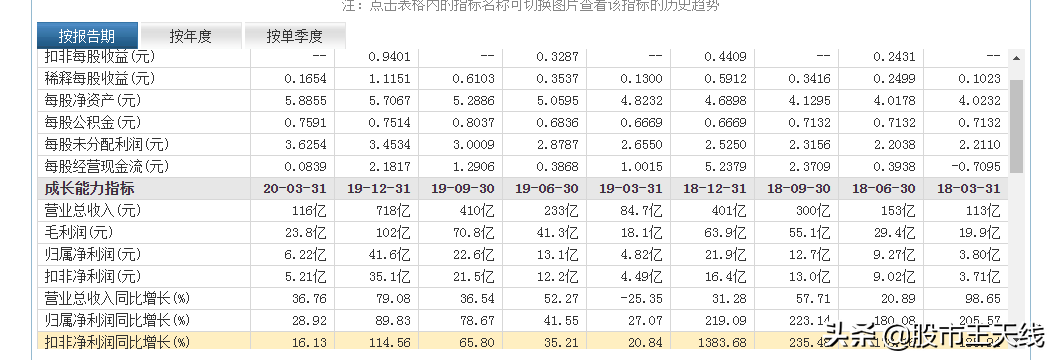The image size is (1056, 360).
Task: Click net assets per share value 5.8855
Action: (305, 101)
